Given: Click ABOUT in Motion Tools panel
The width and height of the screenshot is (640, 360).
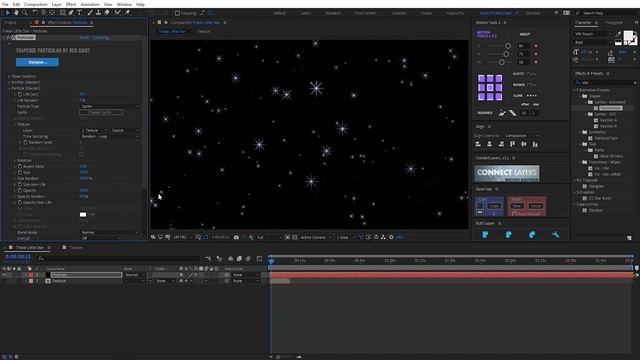Looking at the screenshot, I should 525,34.
